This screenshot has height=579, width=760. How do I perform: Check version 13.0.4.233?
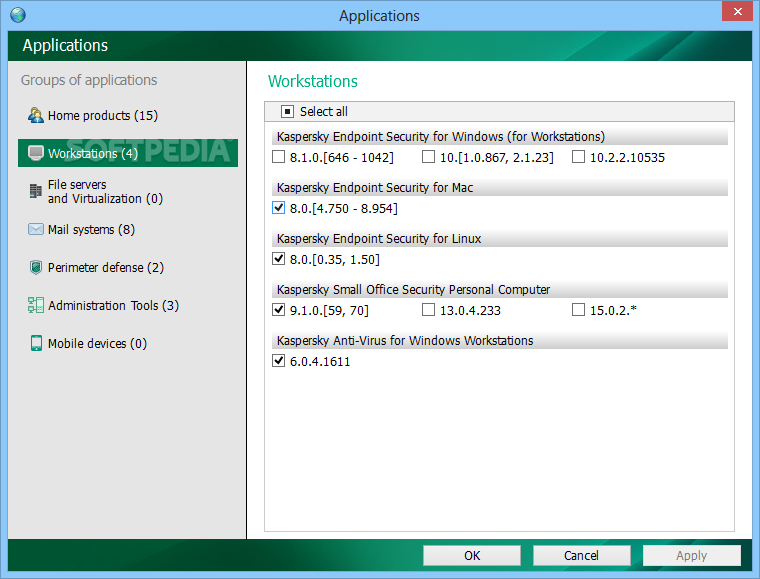click(428, 310)
